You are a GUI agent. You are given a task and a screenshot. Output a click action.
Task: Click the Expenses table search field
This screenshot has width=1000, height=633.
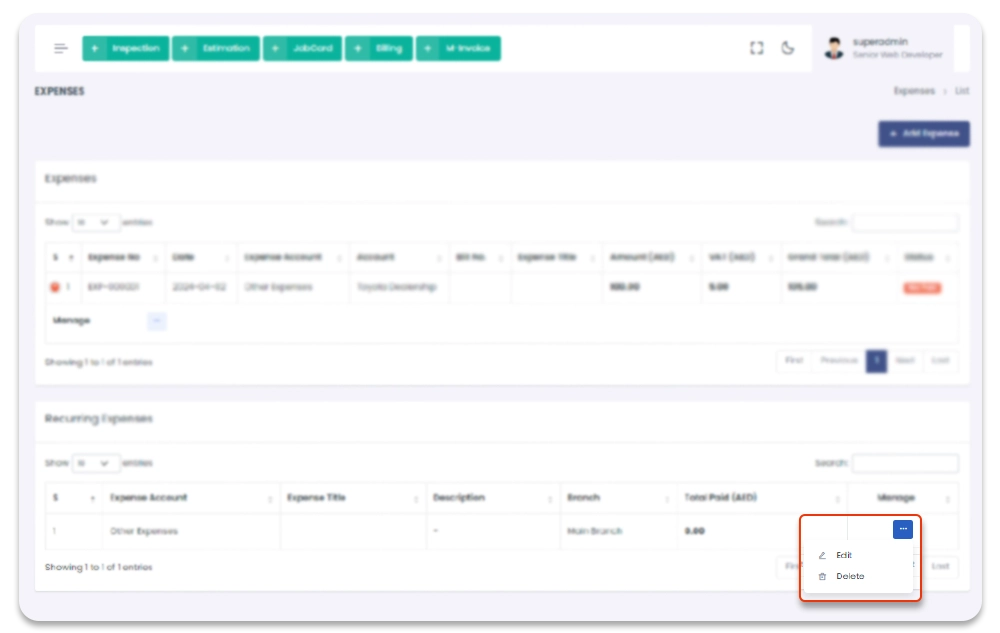pos(905,223)
